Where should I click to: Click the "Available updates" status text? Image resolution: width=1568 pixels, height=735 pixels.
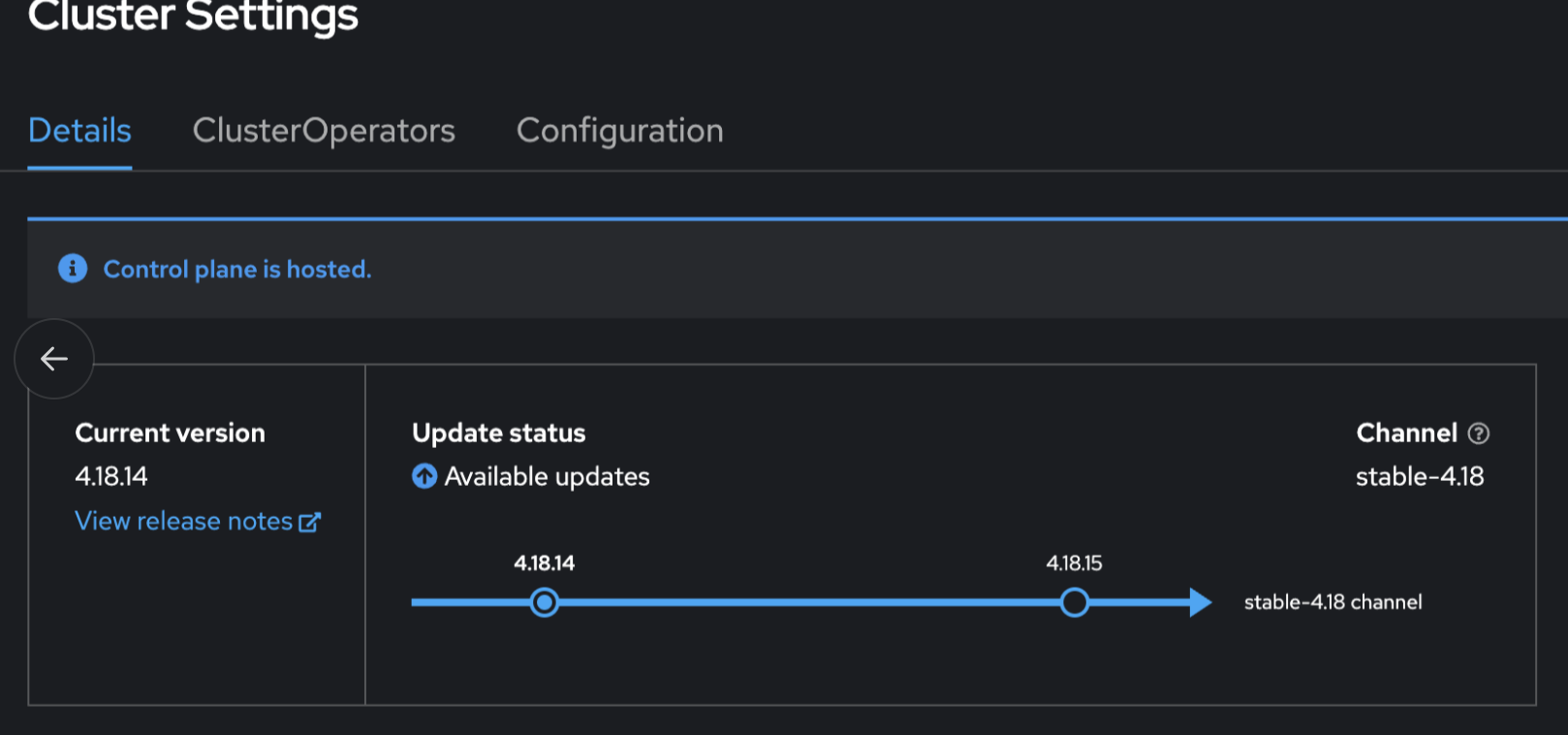pos(547,477)
